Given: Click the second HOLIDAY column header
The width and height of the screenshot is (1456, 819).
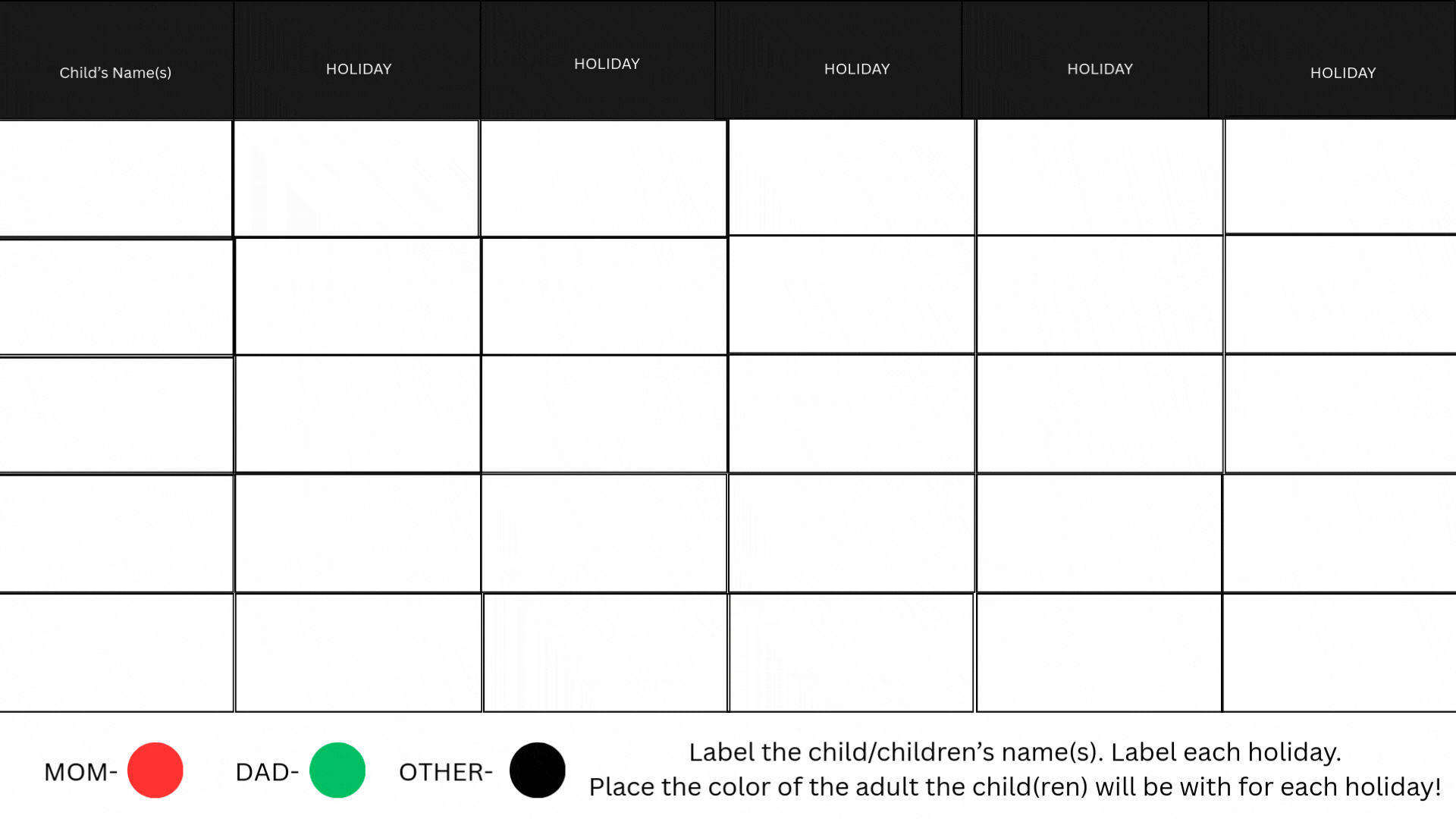Looking at the screenshot, I should pyautogui.click(x=607, y=64).
